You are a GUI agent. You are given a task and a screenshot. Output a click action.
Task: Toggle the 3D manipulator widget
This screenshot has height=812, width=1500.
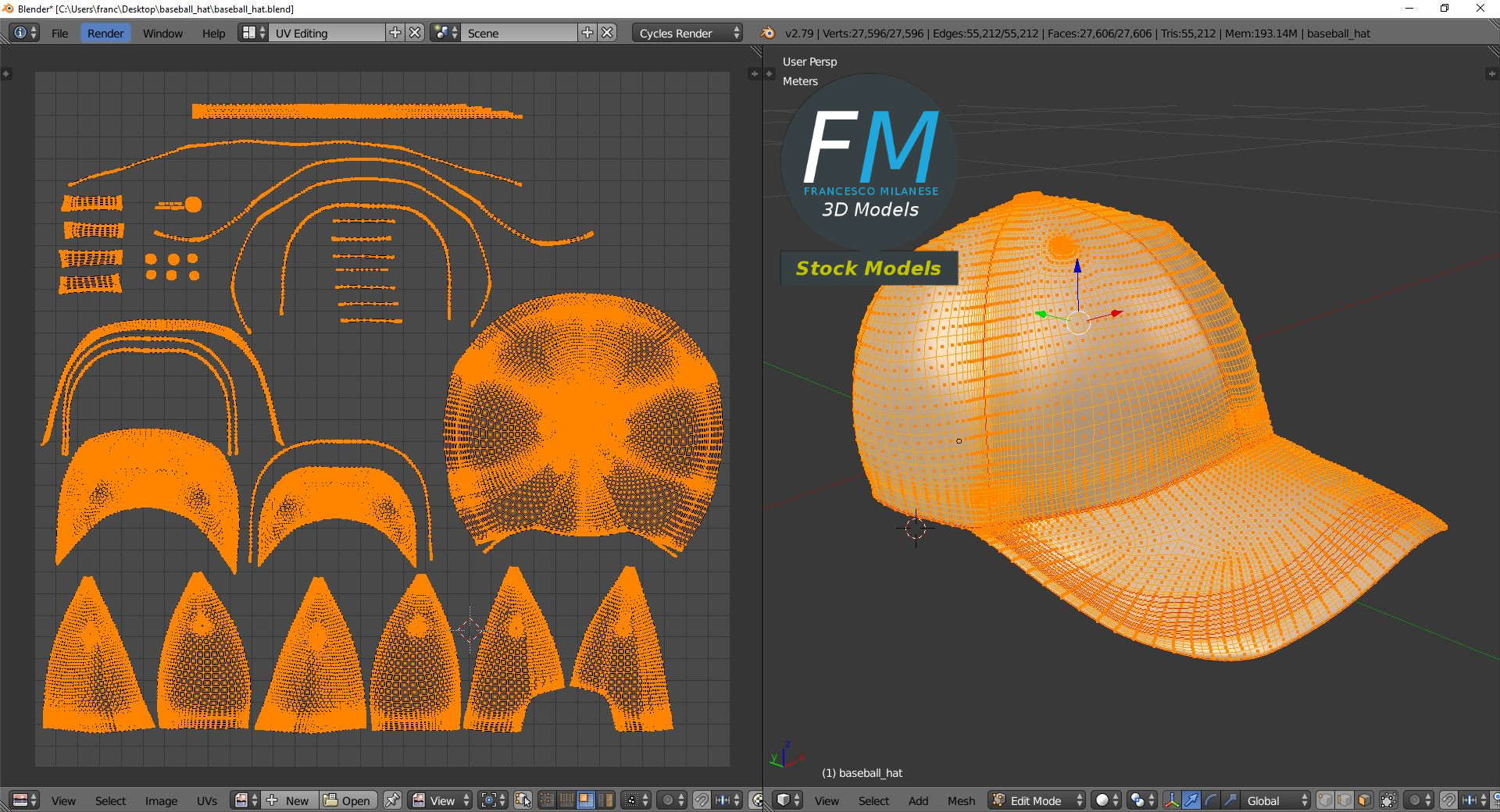[1172, 800]
